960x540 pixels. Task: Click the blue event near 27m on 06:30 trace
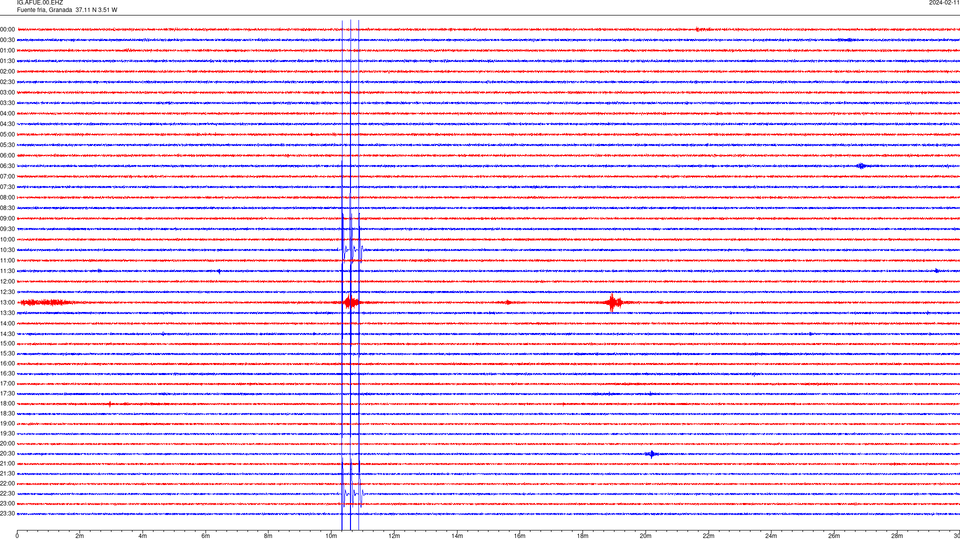click(861, 166)
